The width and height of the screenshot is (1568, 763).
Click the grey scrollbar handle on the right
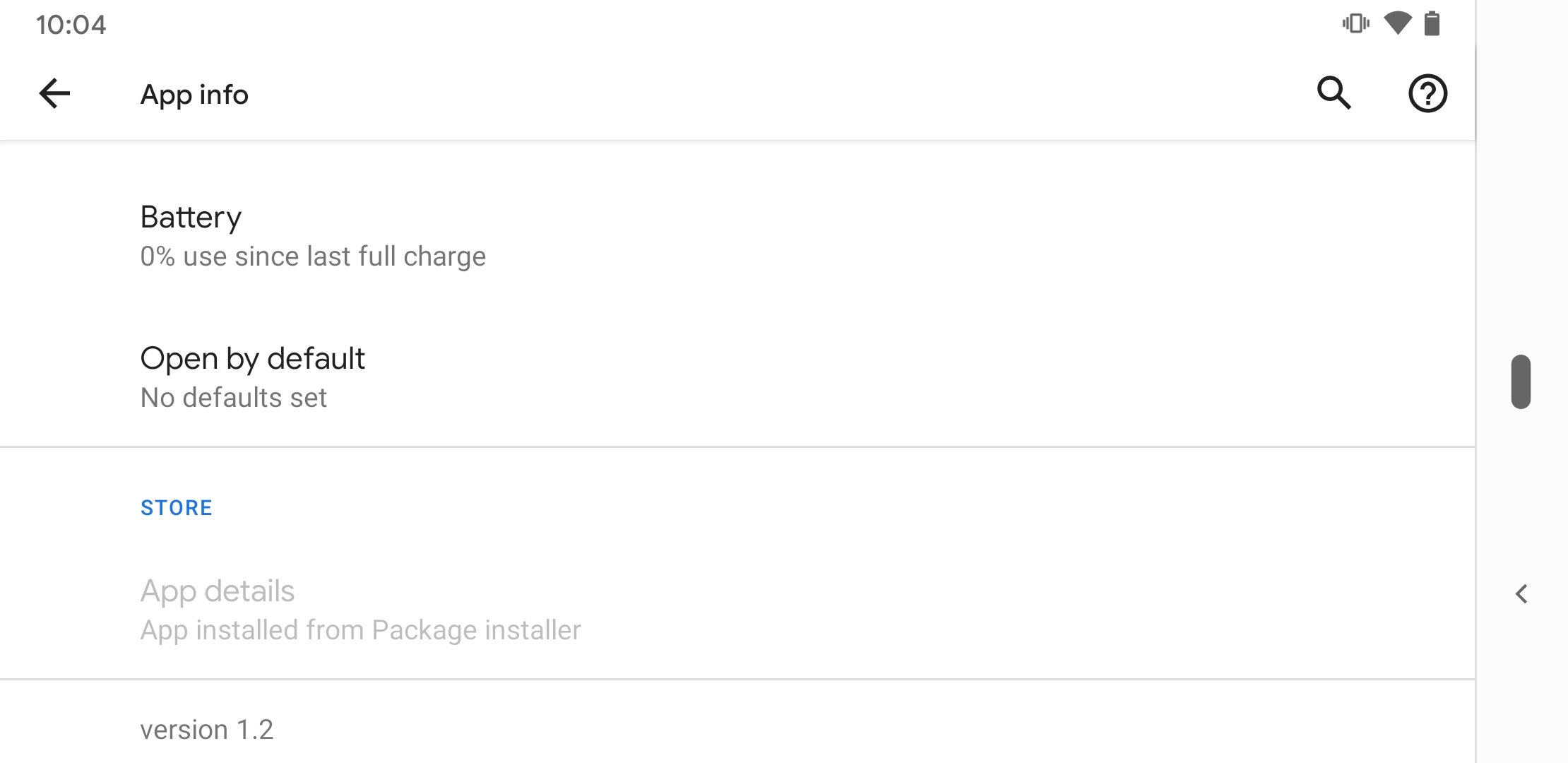click(1521, 381)
